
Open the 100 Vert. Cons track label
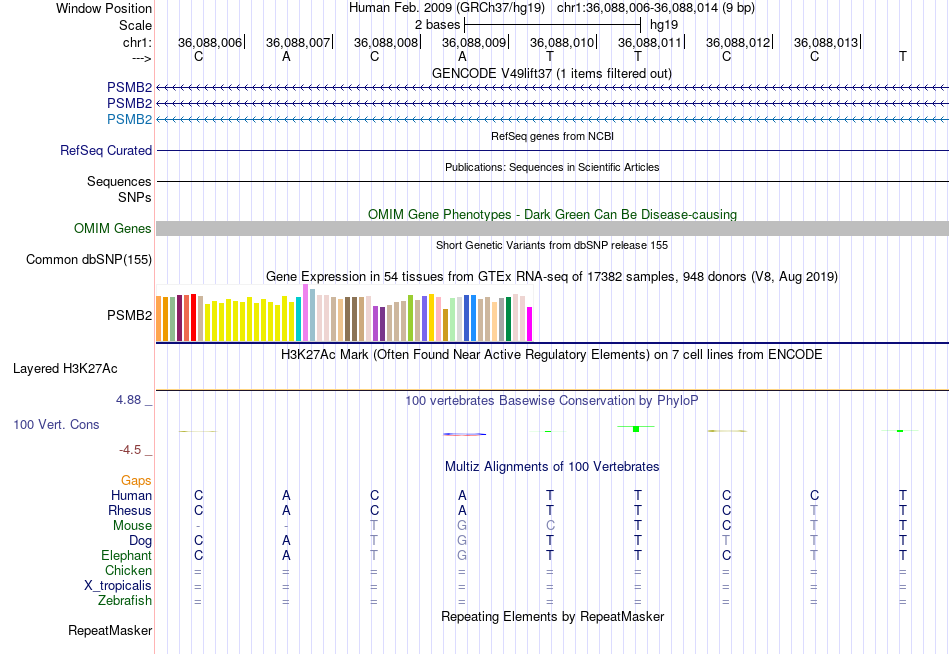[x=56, y=424]
